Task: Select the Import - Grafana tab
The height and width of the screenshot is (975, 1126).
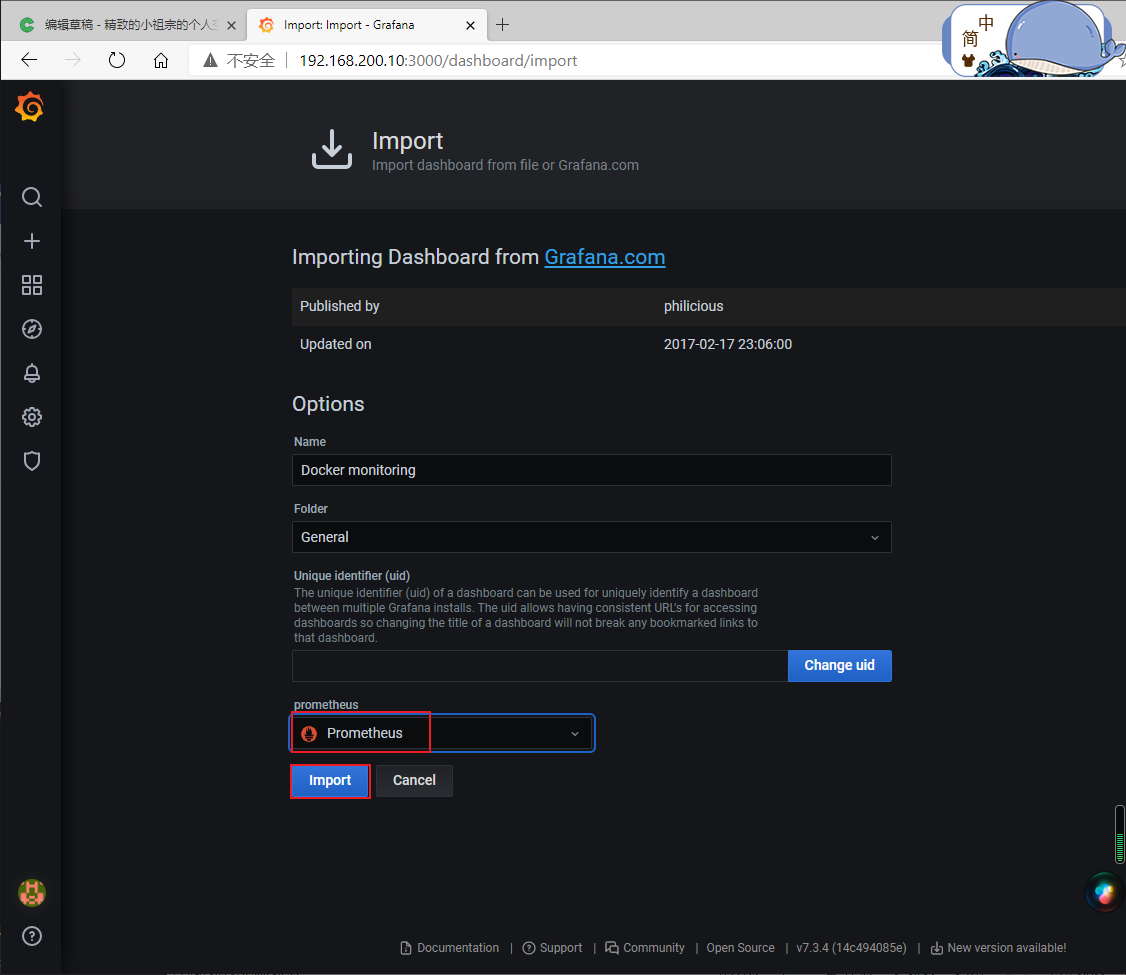Action: 366,25
